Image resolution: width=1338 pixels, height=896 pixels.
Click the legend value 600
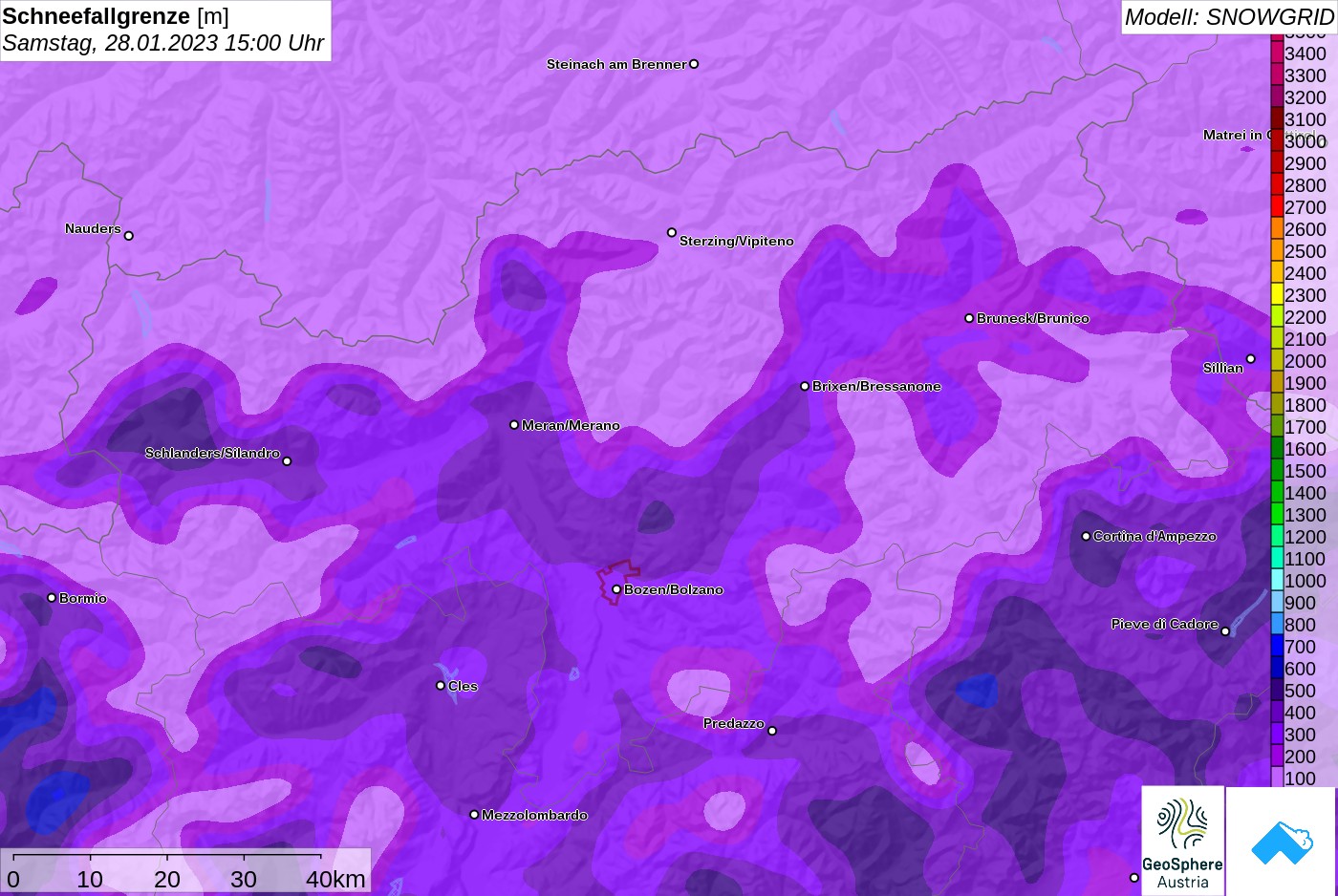[1301, 669]
